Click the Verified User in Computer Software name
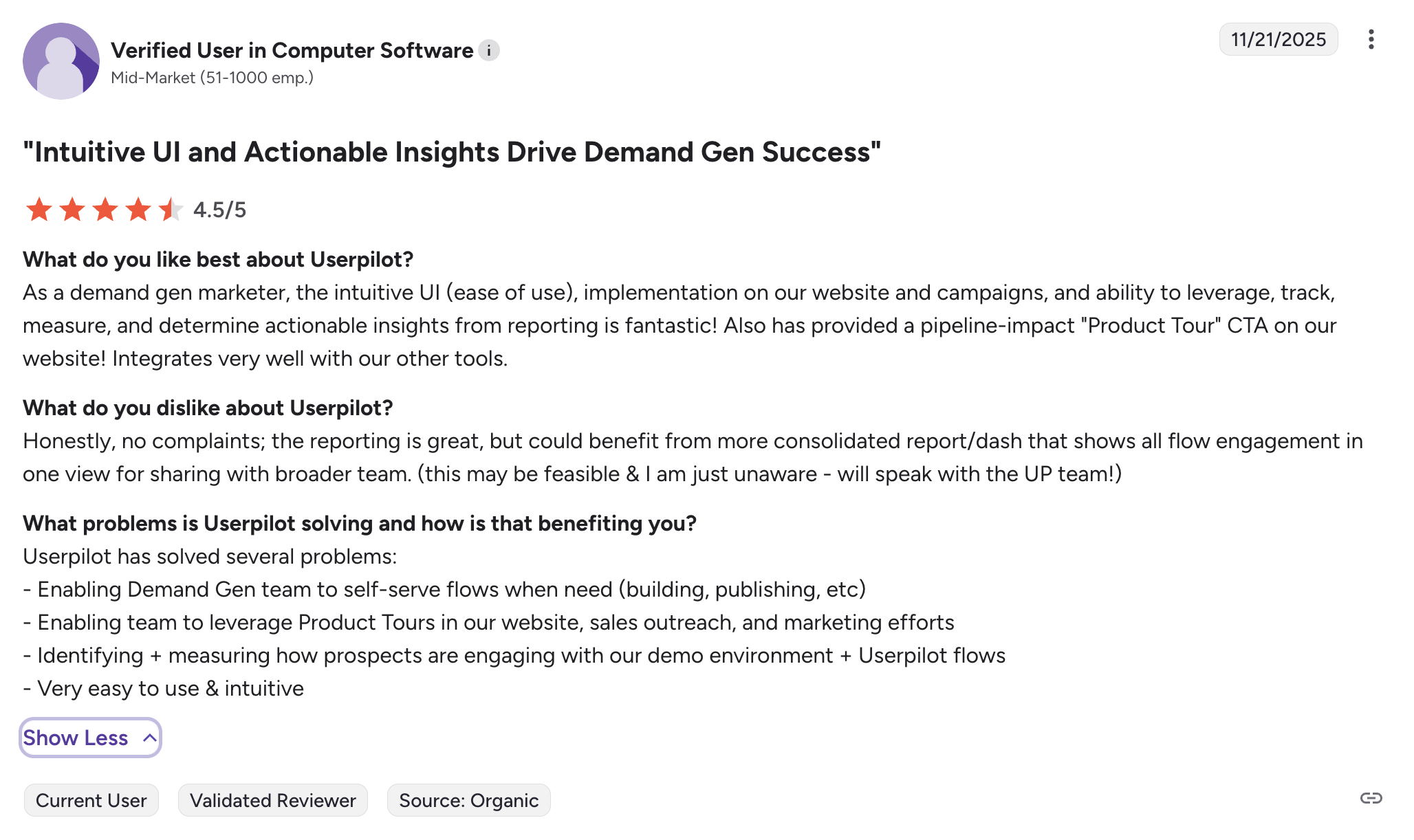 [x=292, y=50]
